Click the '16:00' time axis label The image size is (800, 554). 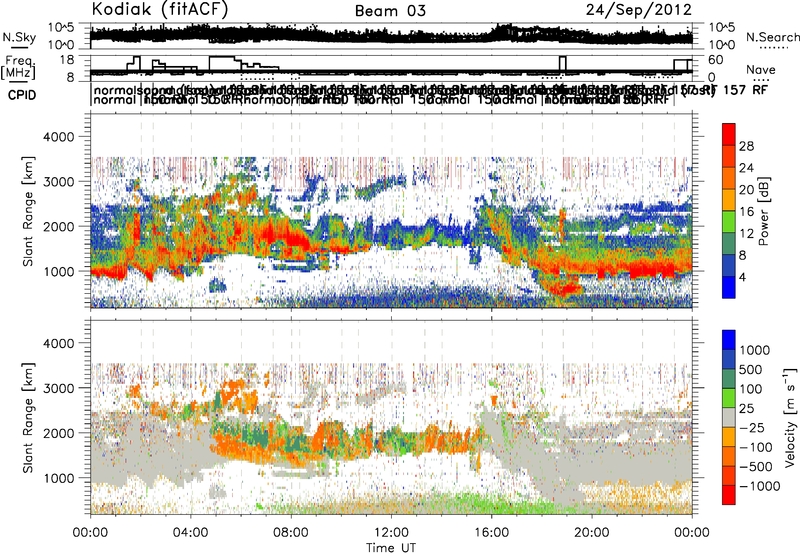point(492,533)
